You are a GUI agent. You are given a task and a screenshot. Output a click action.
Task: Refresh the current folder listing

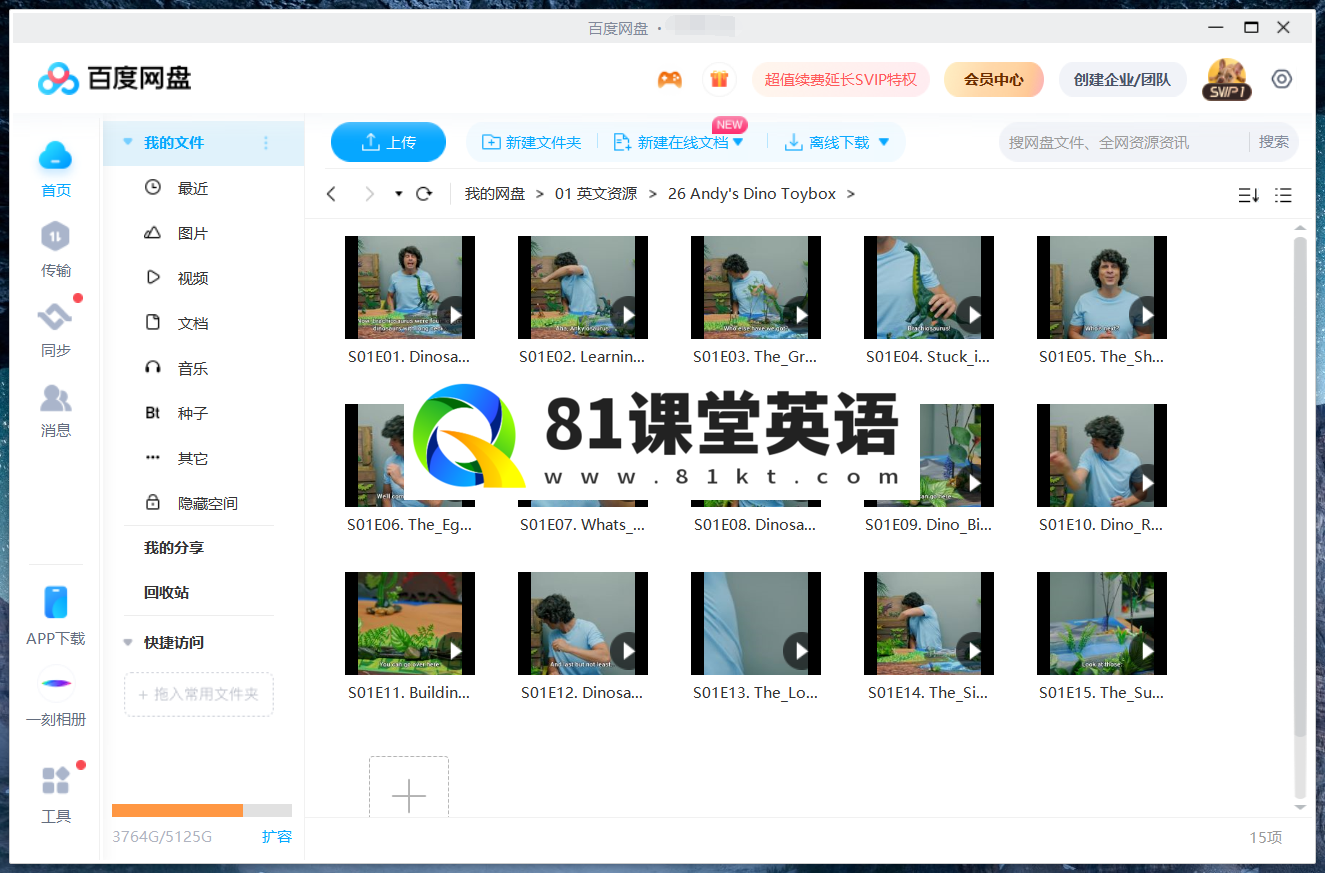(x=424, y=194)
